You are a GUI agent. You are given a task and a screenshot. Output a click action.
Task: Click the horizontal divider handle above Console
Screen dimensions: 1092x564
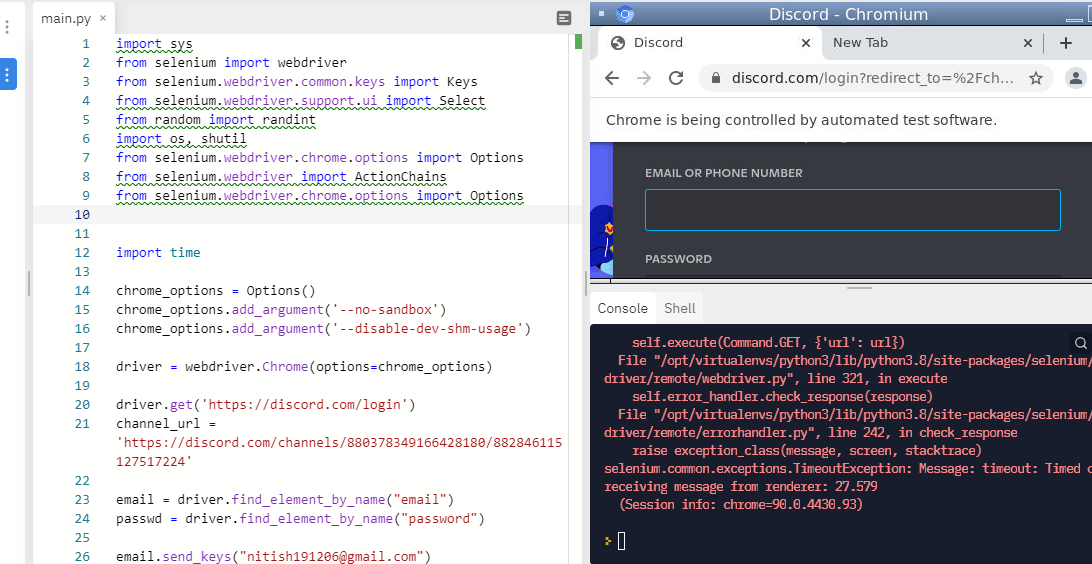(x=860, y=287)
